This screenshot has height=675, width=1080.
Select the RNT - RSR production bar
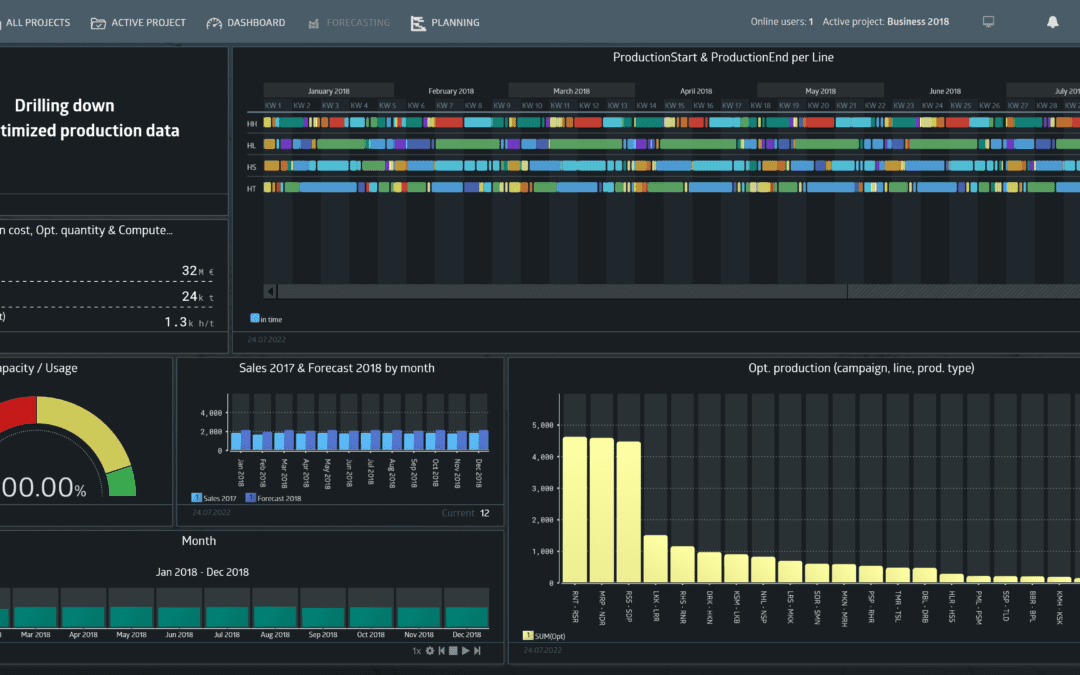coord(575,510)
